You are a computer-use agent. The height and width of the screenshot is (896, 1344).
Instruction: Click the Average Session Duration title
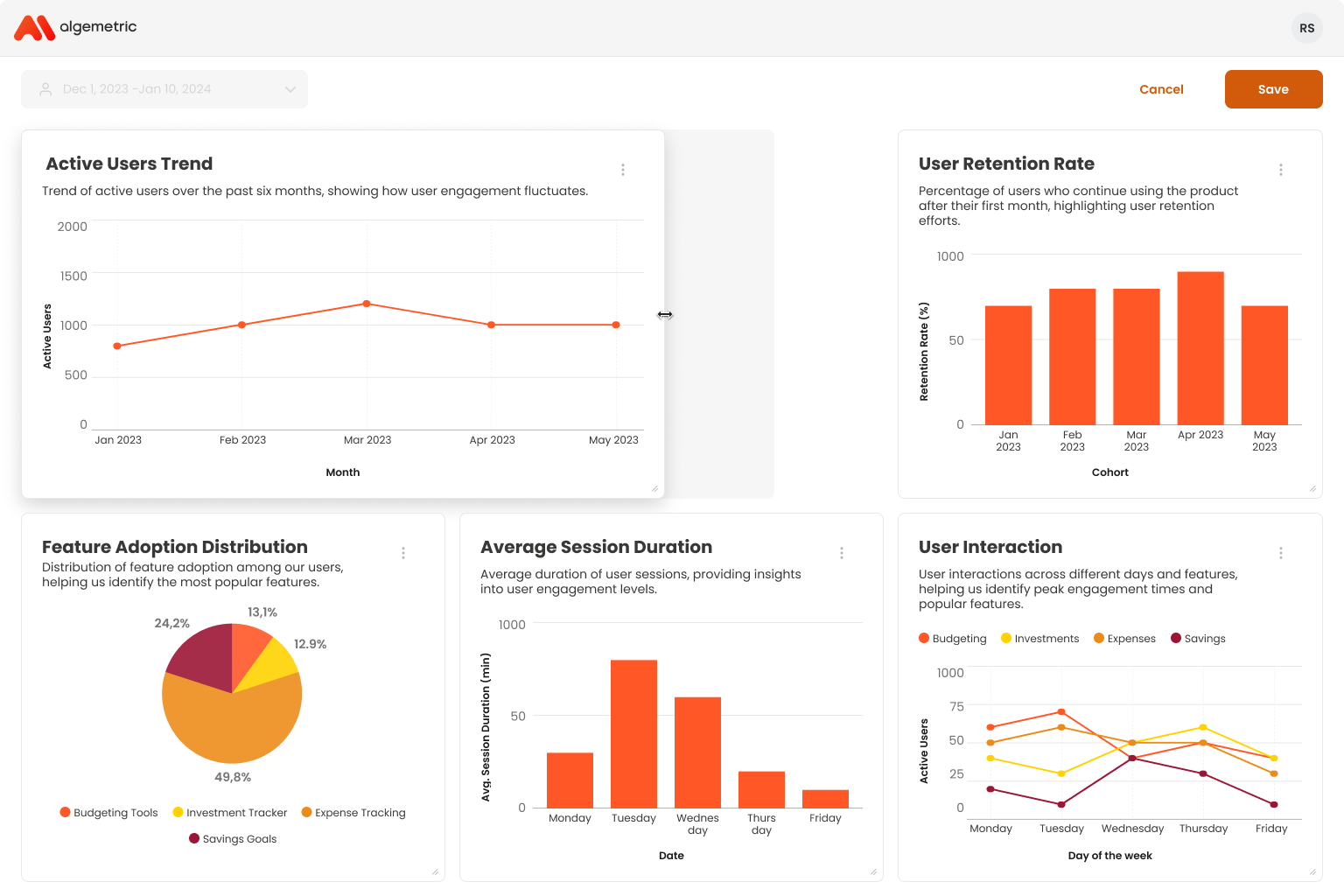tap(596, 547)
